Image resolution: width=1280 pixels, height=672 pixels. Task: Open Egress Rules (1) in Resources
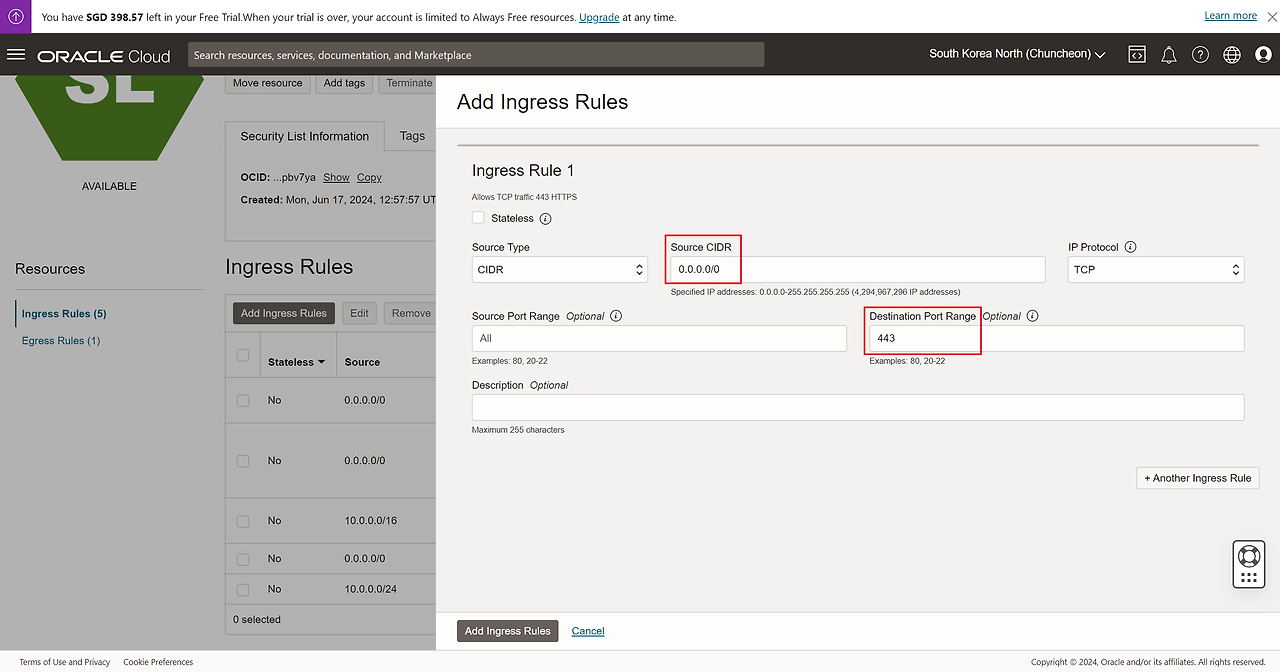click(x=61, y=341)
